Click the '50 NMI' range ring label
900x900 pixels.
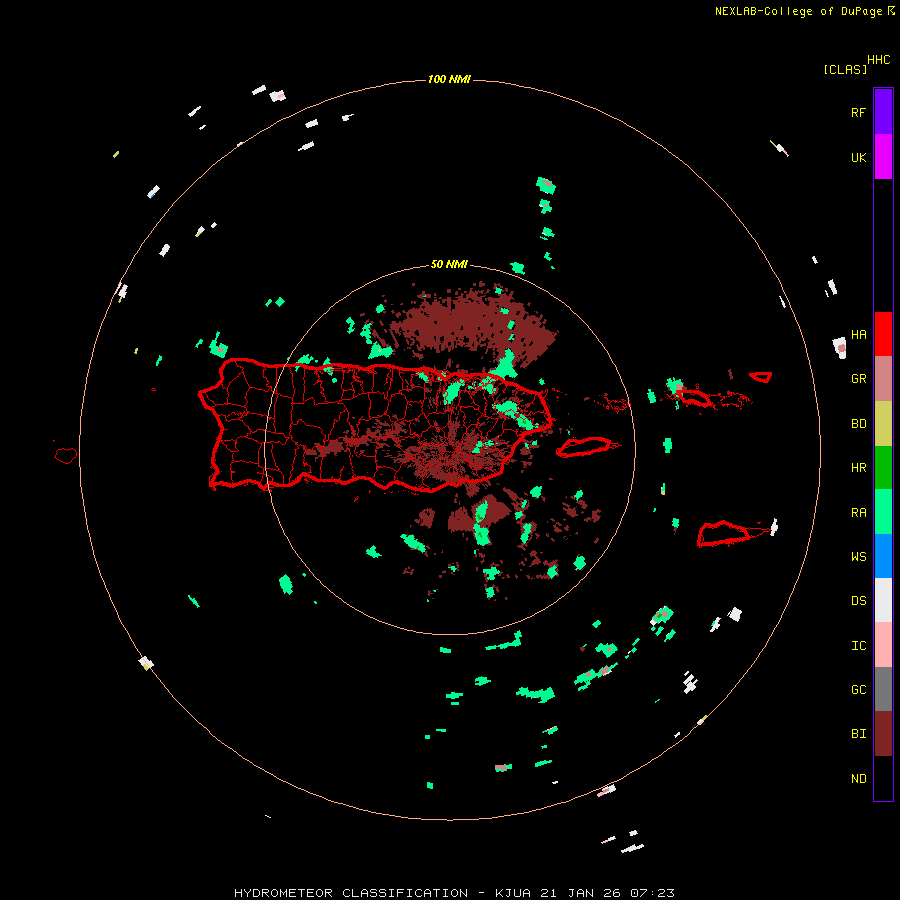(449, 264)
